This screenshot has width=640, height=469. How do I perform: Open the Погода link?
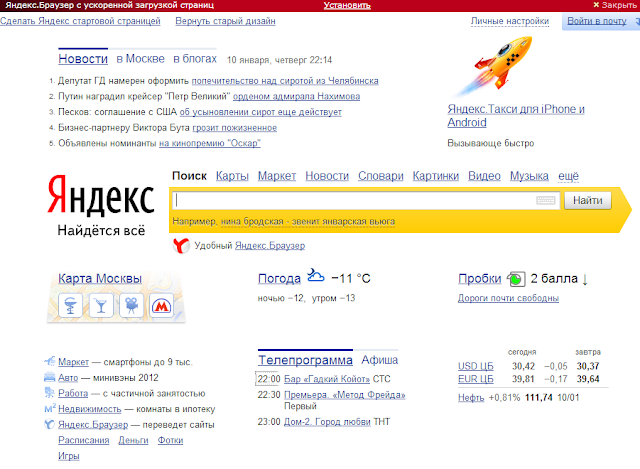(279, 279)
